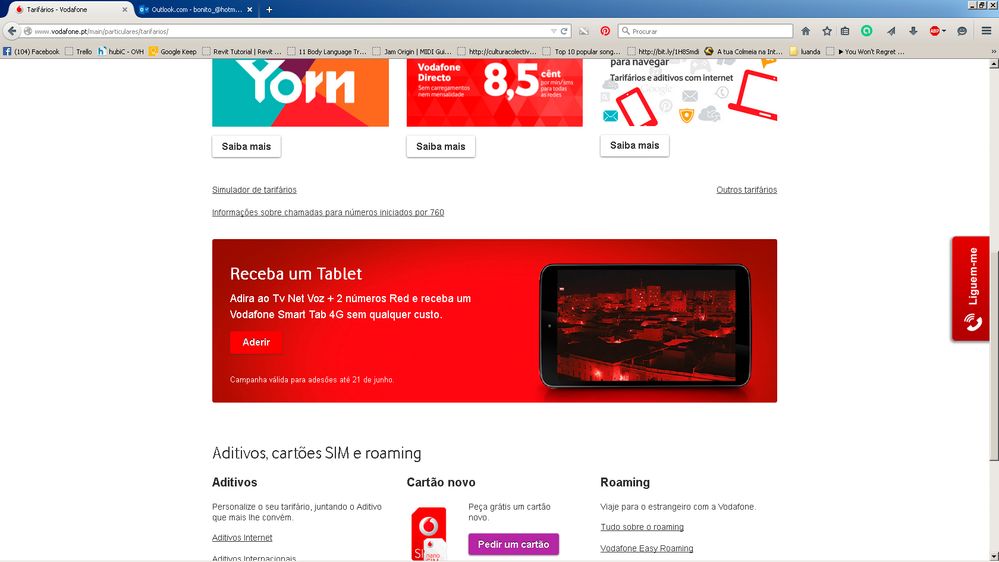Switch to the Outlook.com tab

tap(191, 10)
